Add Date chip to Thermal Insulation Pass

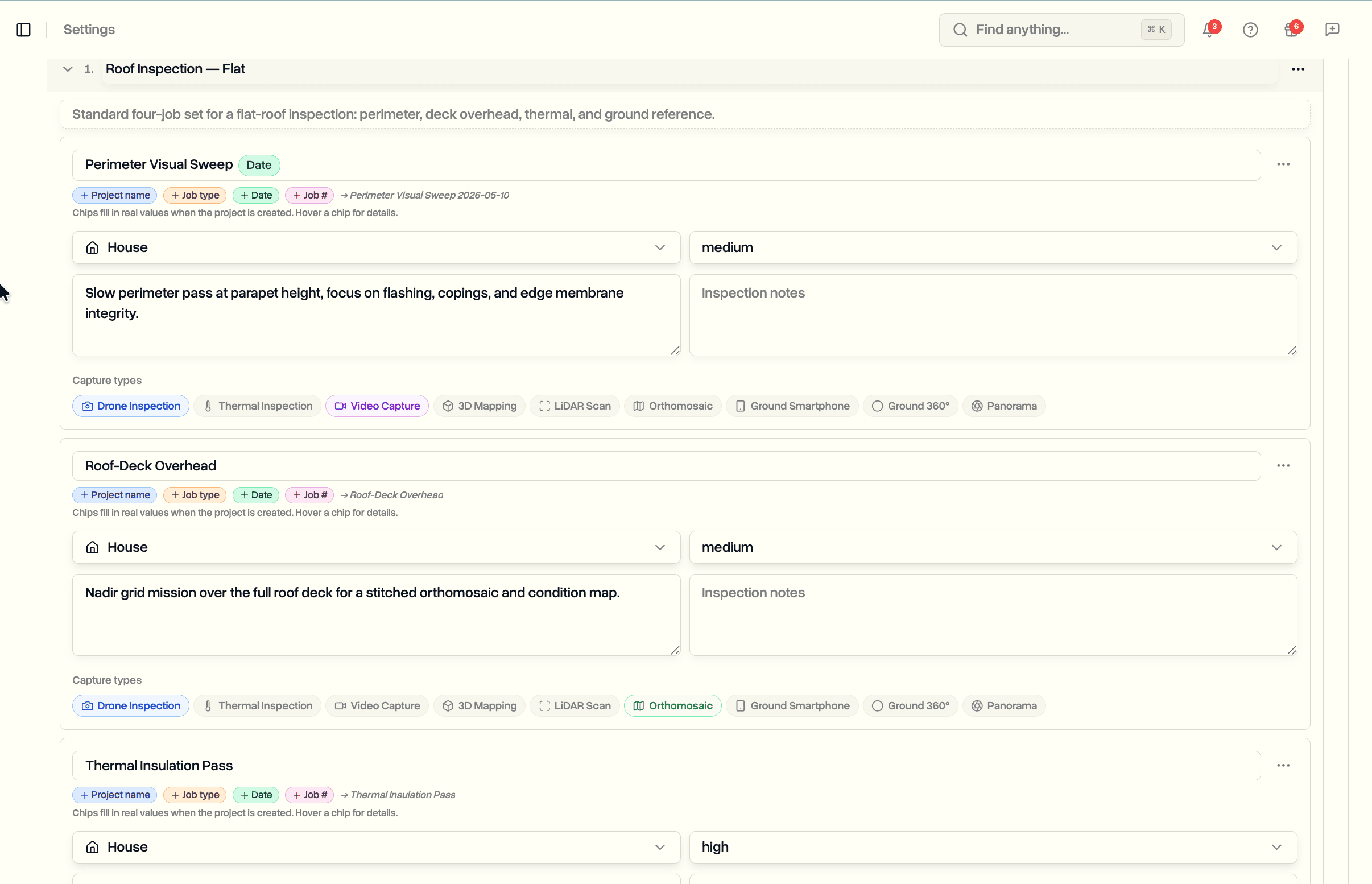(256, 795)
